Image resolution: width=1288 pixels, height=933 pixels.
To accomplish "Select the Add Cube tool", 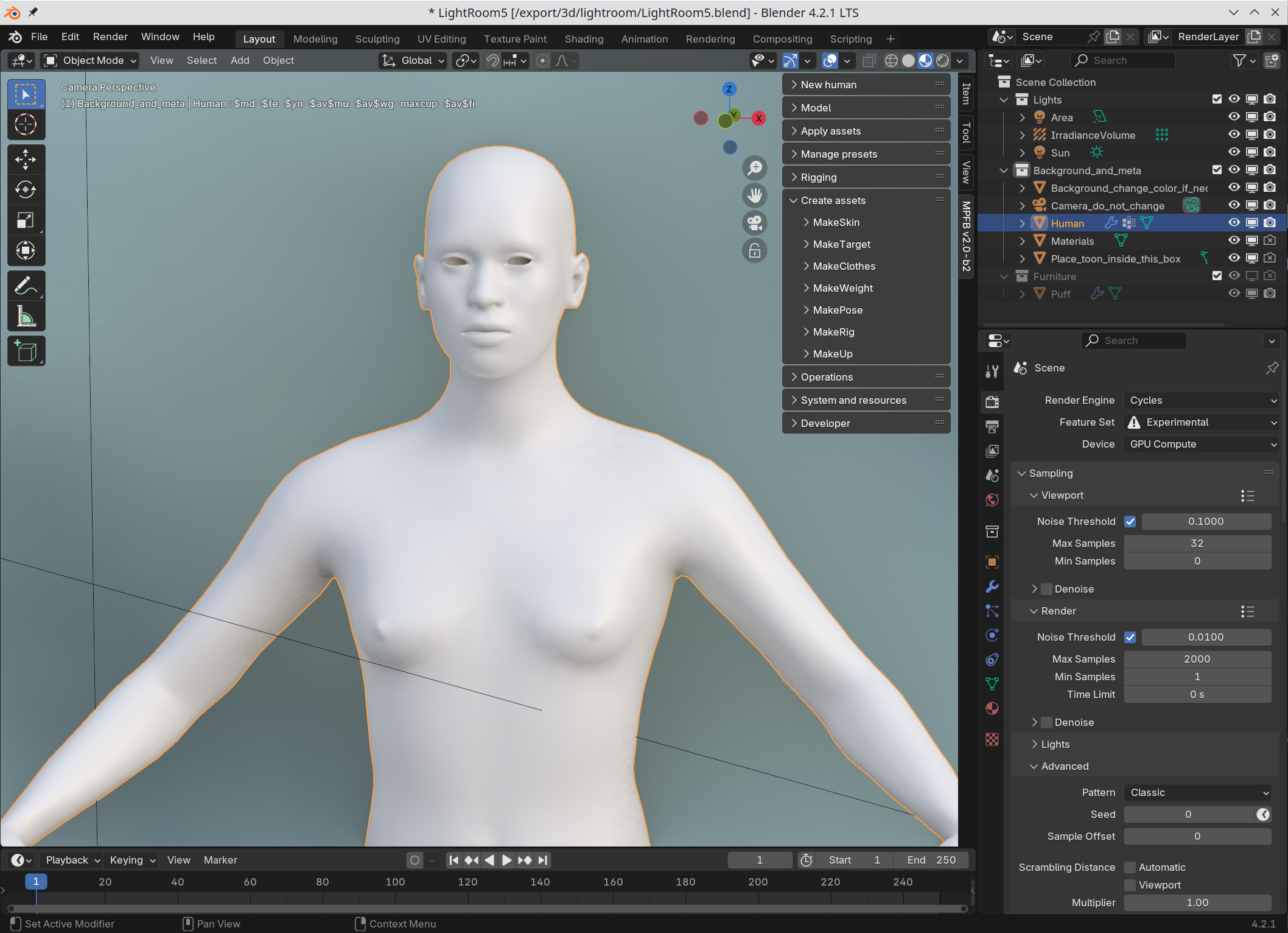I will pyautogui.click(x=26, y=351).
